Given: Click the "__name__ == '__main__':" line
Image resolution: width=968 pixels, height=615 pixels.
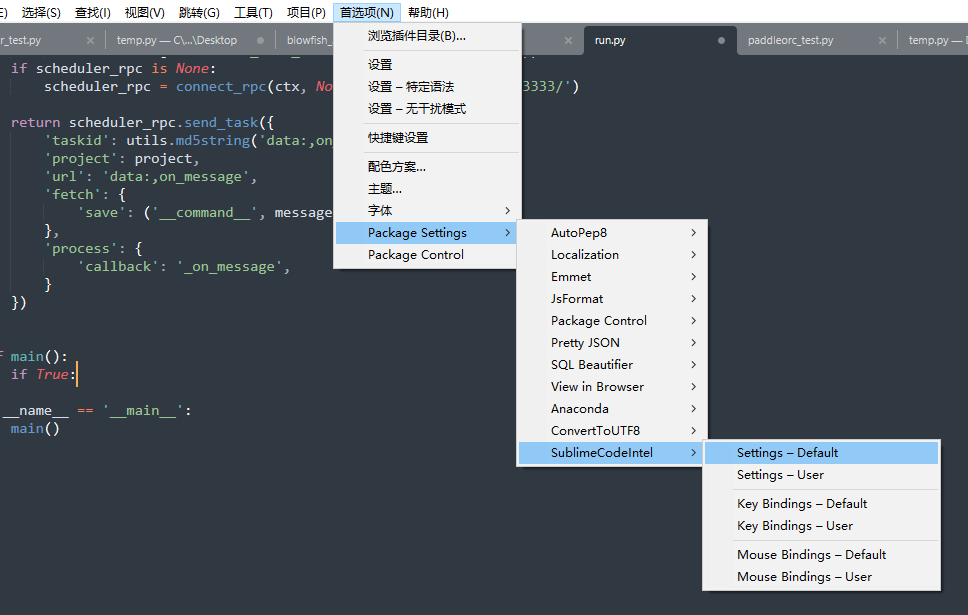Looking at the screenshot, I should (x=96, y=411).
